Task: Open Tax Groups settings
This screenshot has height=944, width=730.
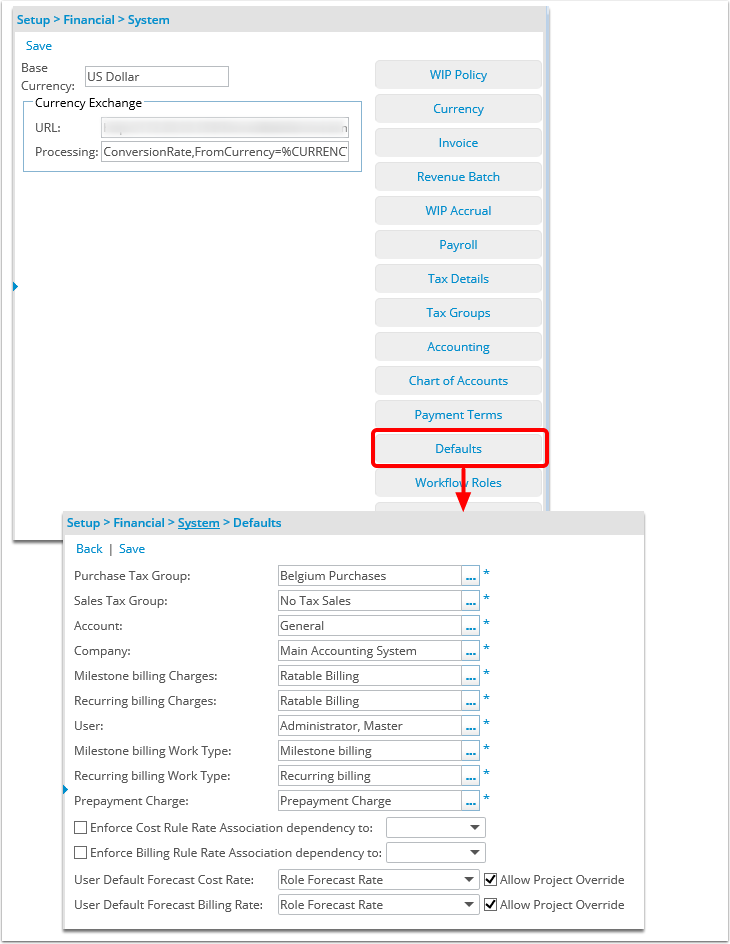Action: click(458, 313)
